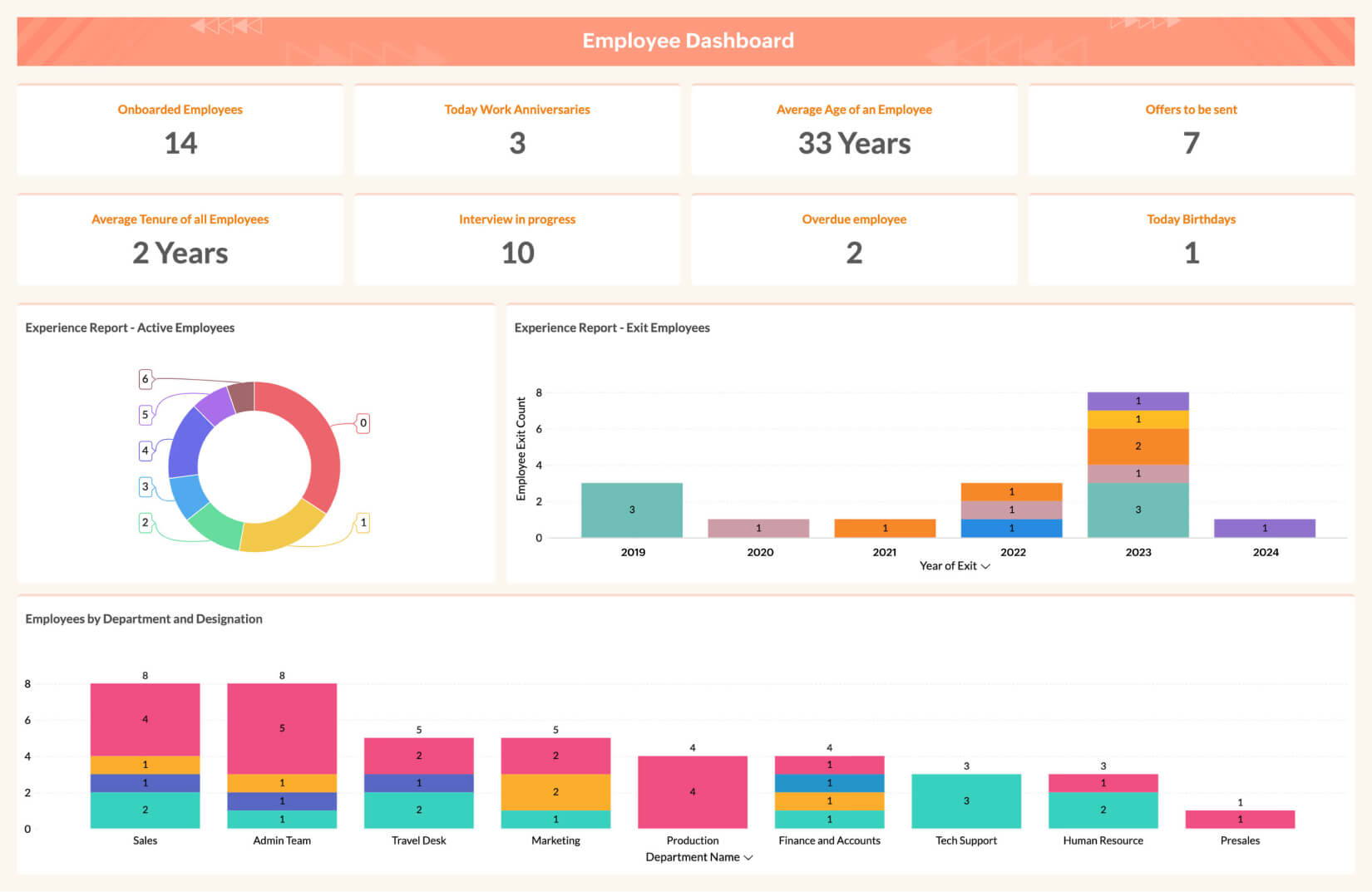This screenshot has height=892, width=1372.
Task: Select the Interview in progress card
Action: pos(517,240)
